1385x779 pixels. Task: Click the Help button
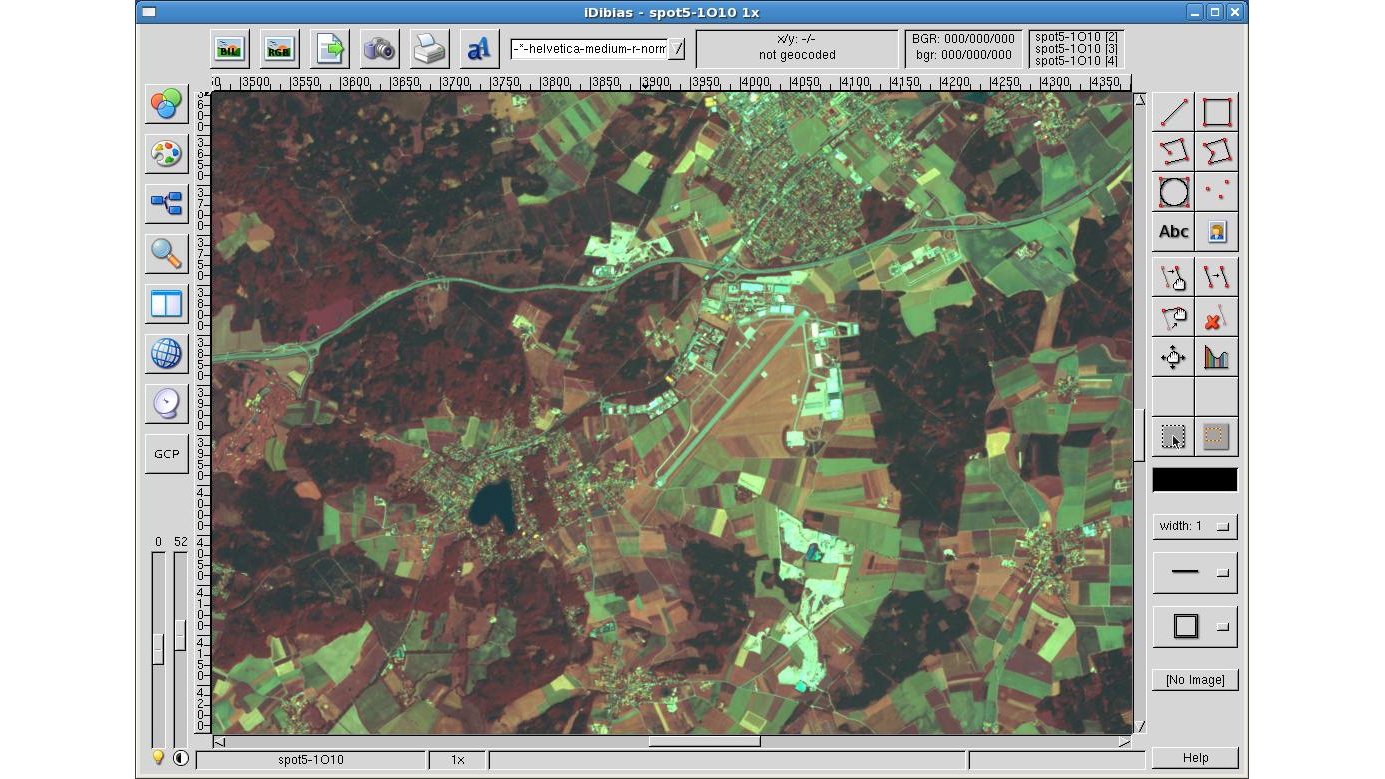1195,758
